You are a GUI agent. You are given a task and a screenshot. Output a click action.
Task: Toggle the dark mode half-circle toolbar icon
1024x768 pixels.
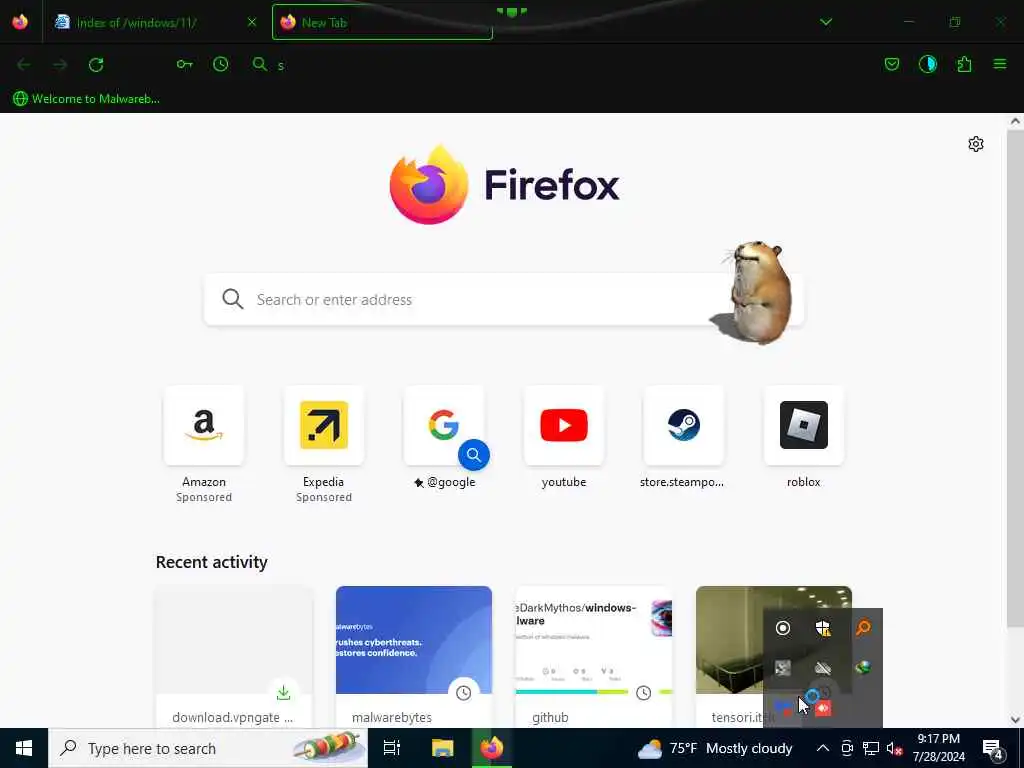928,64
